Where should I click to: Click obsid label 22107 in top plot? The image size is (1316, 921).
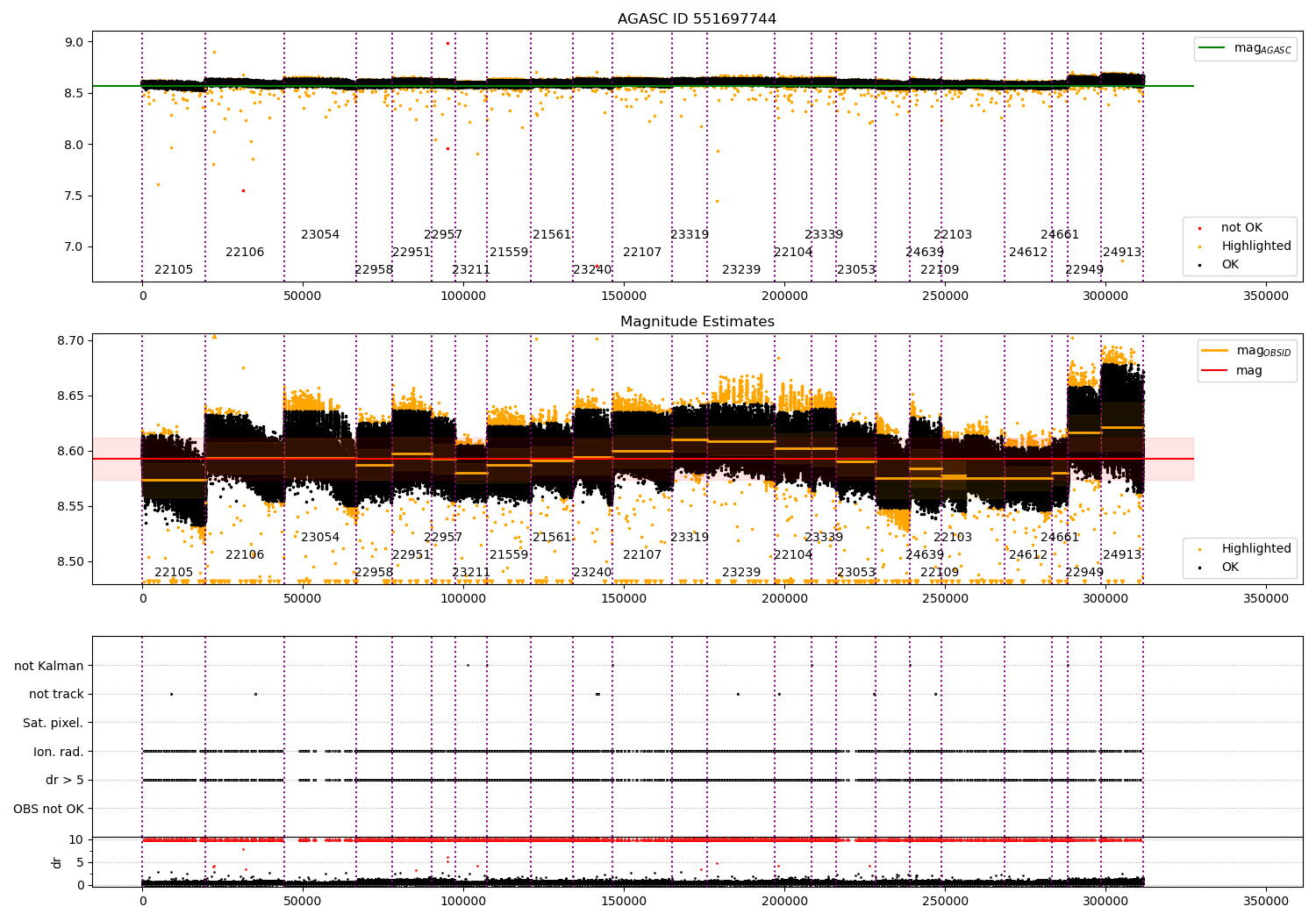642,253
